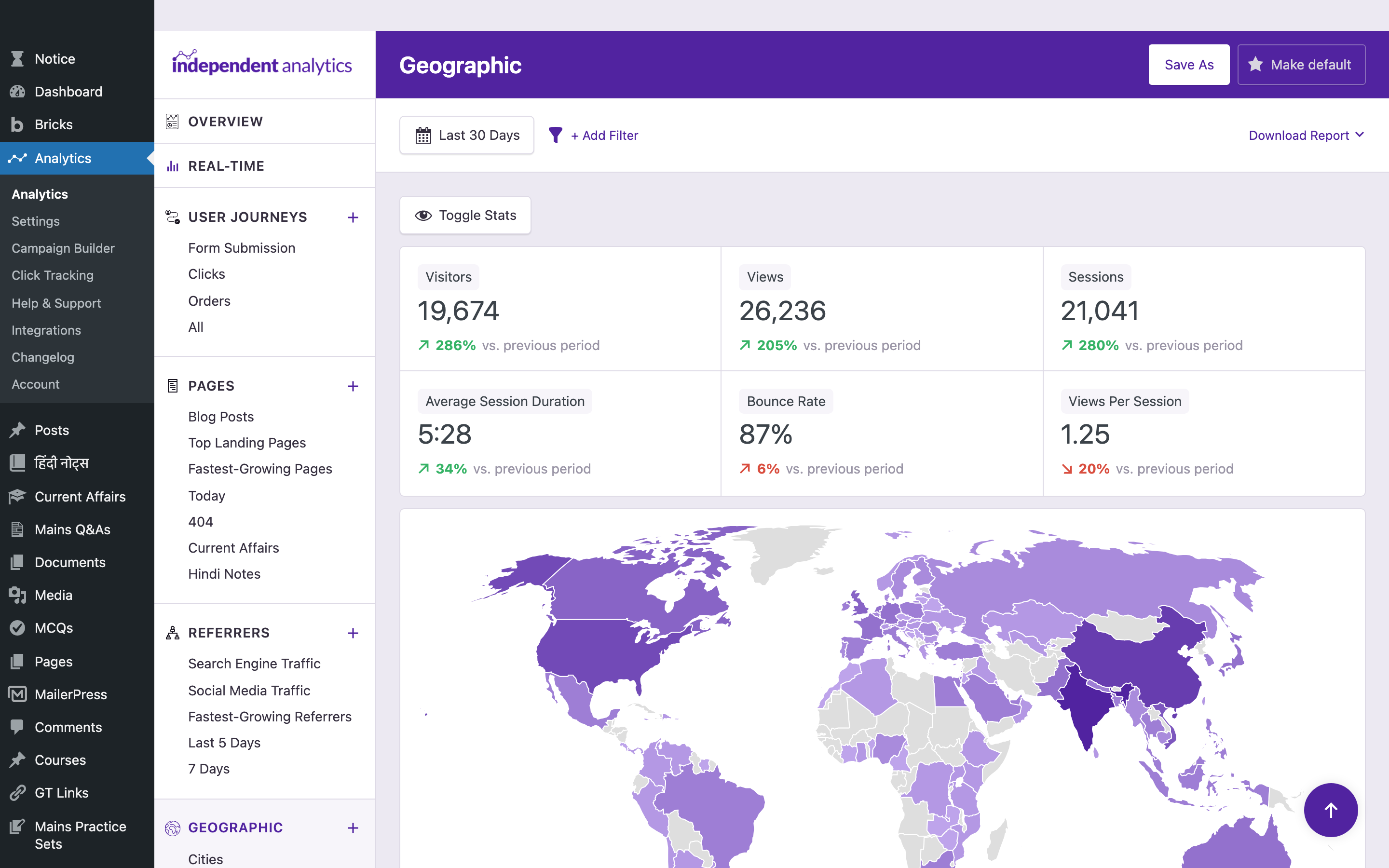
Task: Click the Current Affairs graduation cap icon
Action: coord(17,497)
